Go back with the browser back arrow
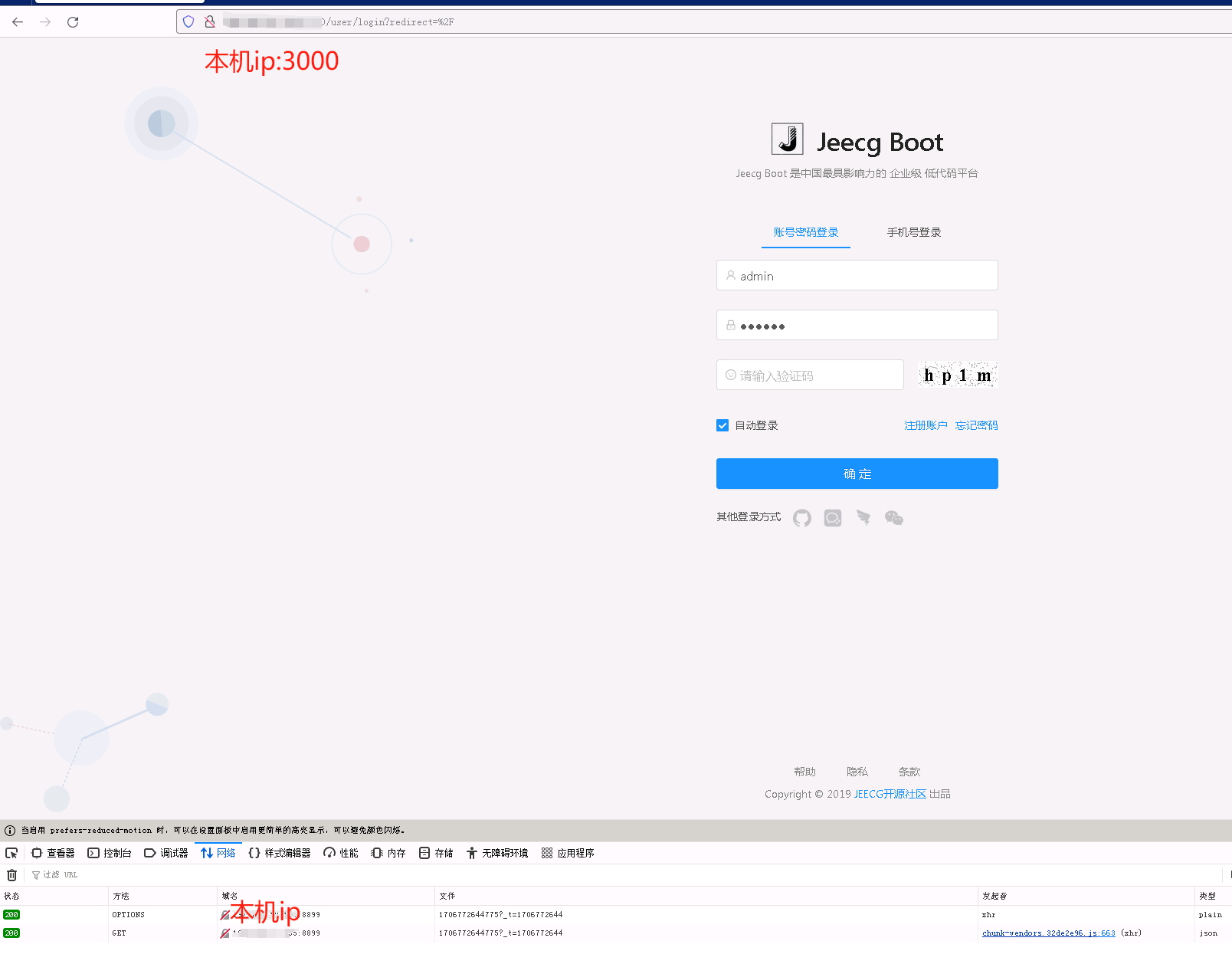Screen dimensions: 1232x964 [18, 21]
